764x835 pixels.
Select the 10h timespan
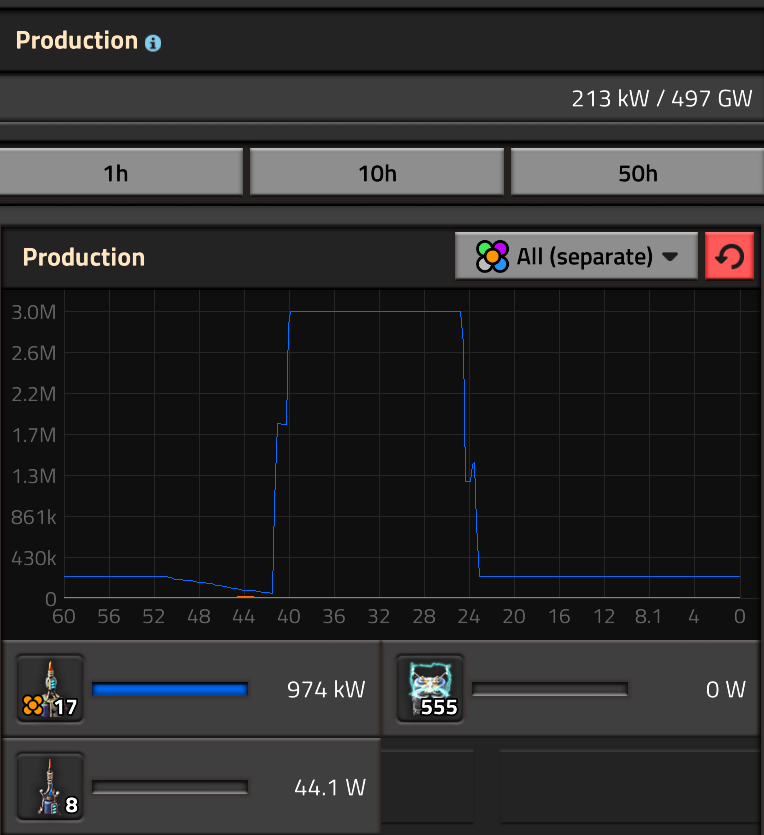(377, 173)
